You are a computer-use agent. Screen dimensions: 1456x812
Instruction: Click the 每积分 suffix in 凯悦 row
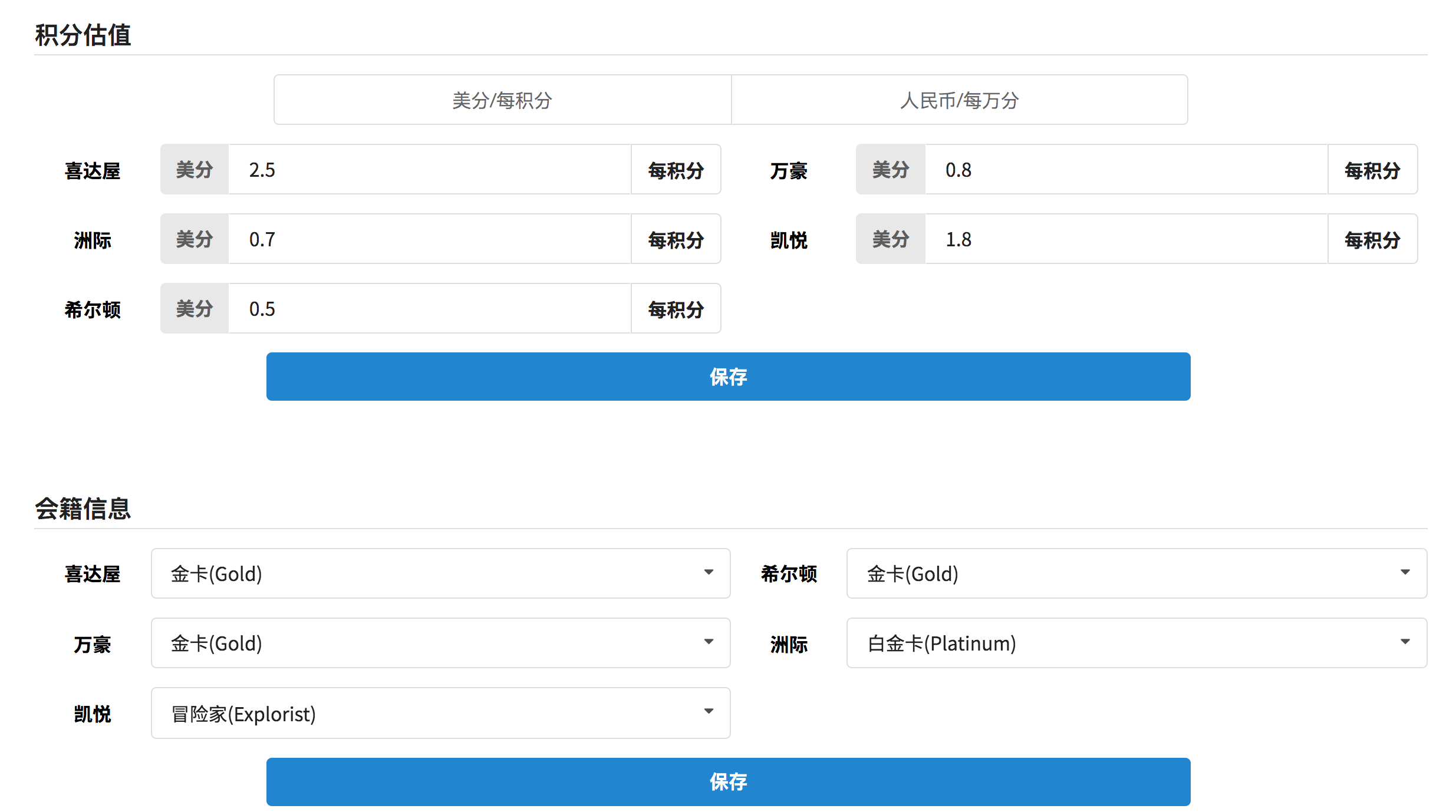[x=1372, y=239]
